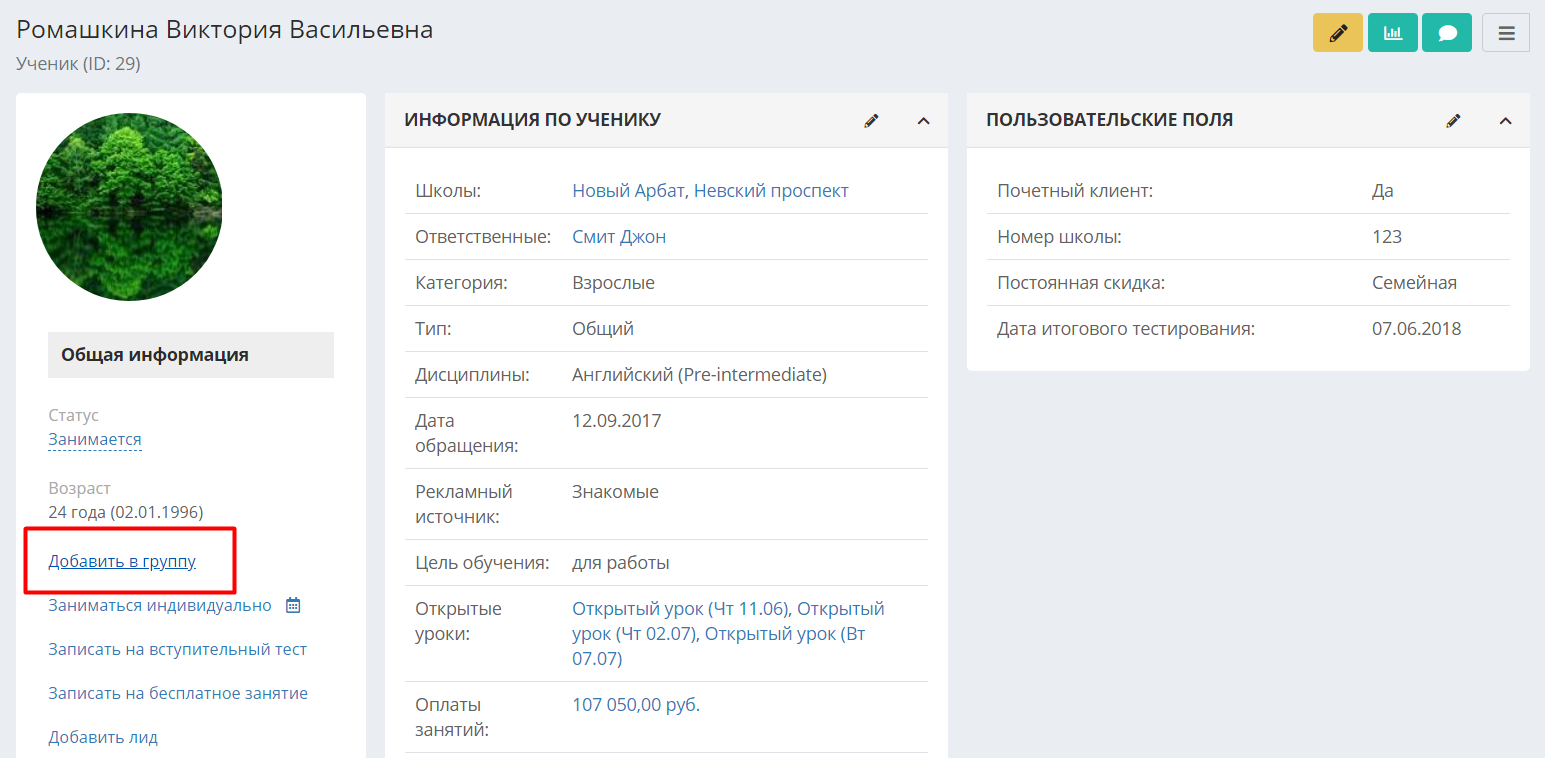This screenshot has height=758, width=1545.
Task: Open responsible person Смит Джон
Action: coord(619,236)
